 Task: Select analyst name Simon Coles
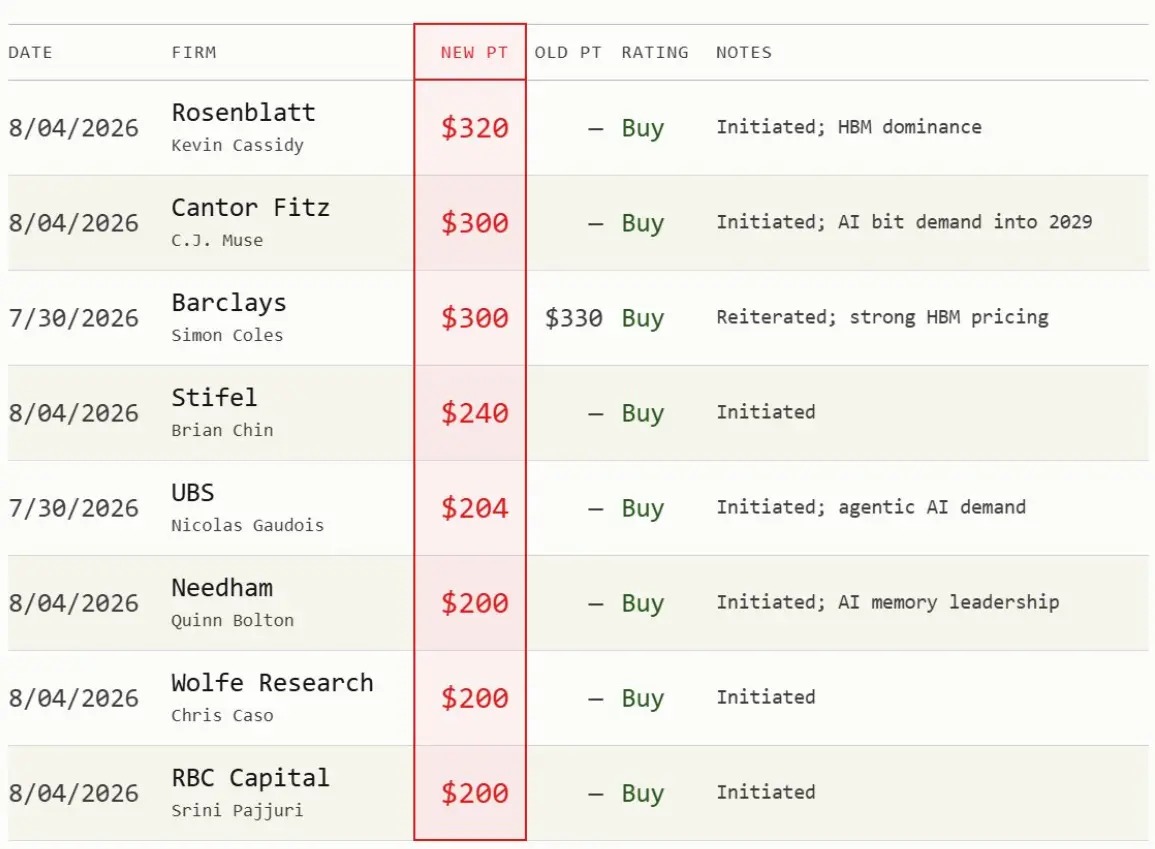tap(227, 335)
